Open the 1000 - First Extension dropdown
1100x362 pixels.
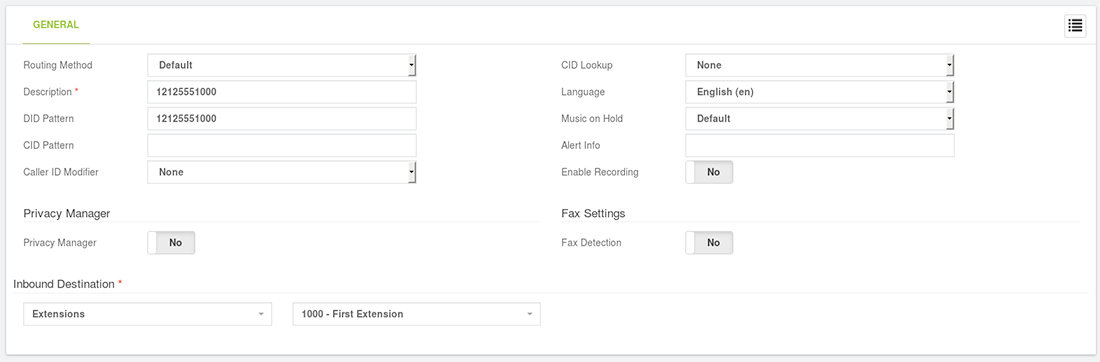(x=417, y=314)
